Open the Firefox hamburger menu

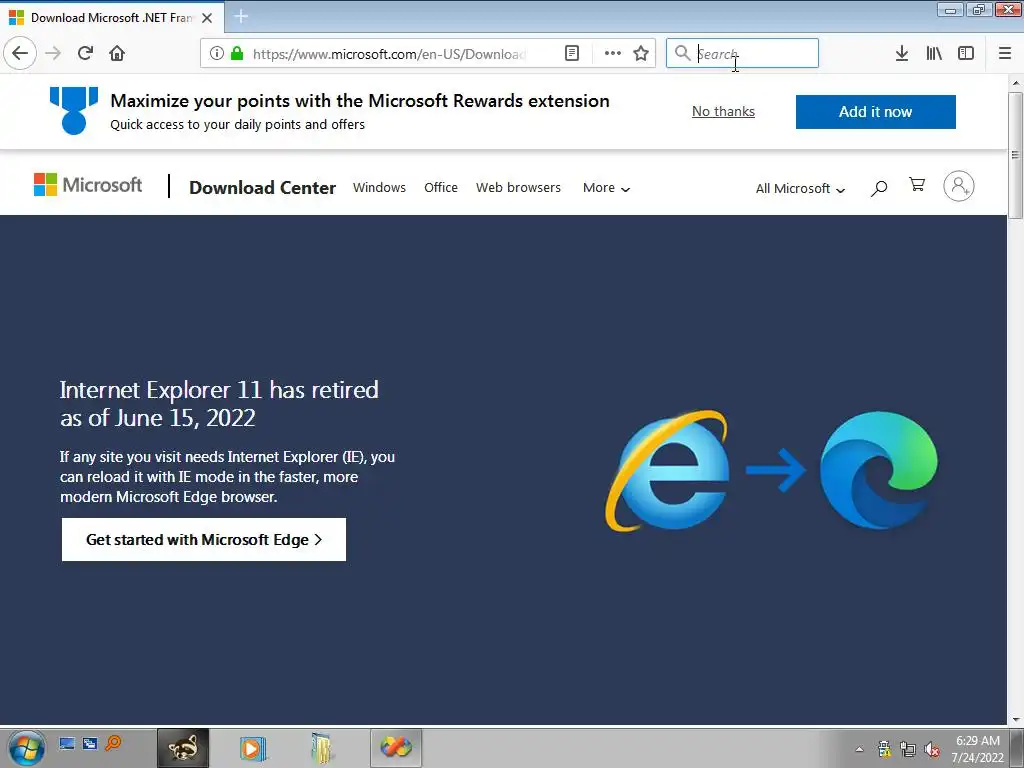pyautogui.click(x=1005, y=53)
